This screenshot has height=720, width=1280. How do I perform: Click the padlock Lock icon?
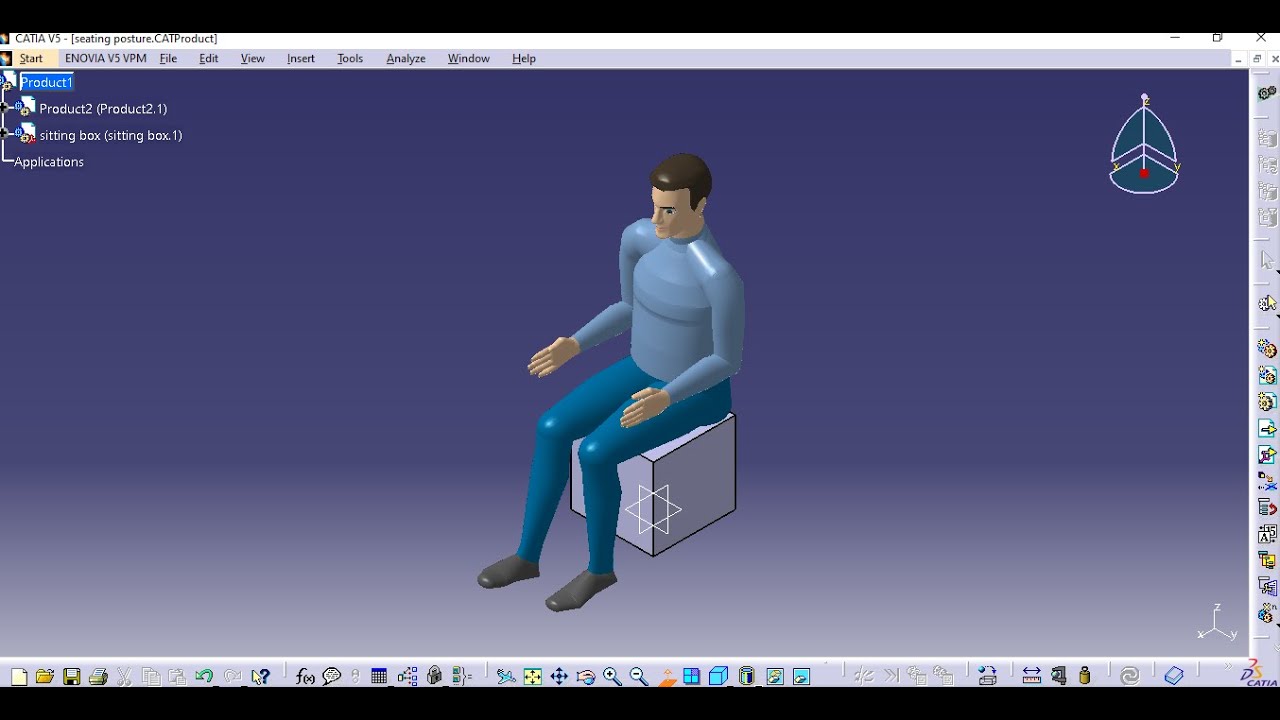434,677
